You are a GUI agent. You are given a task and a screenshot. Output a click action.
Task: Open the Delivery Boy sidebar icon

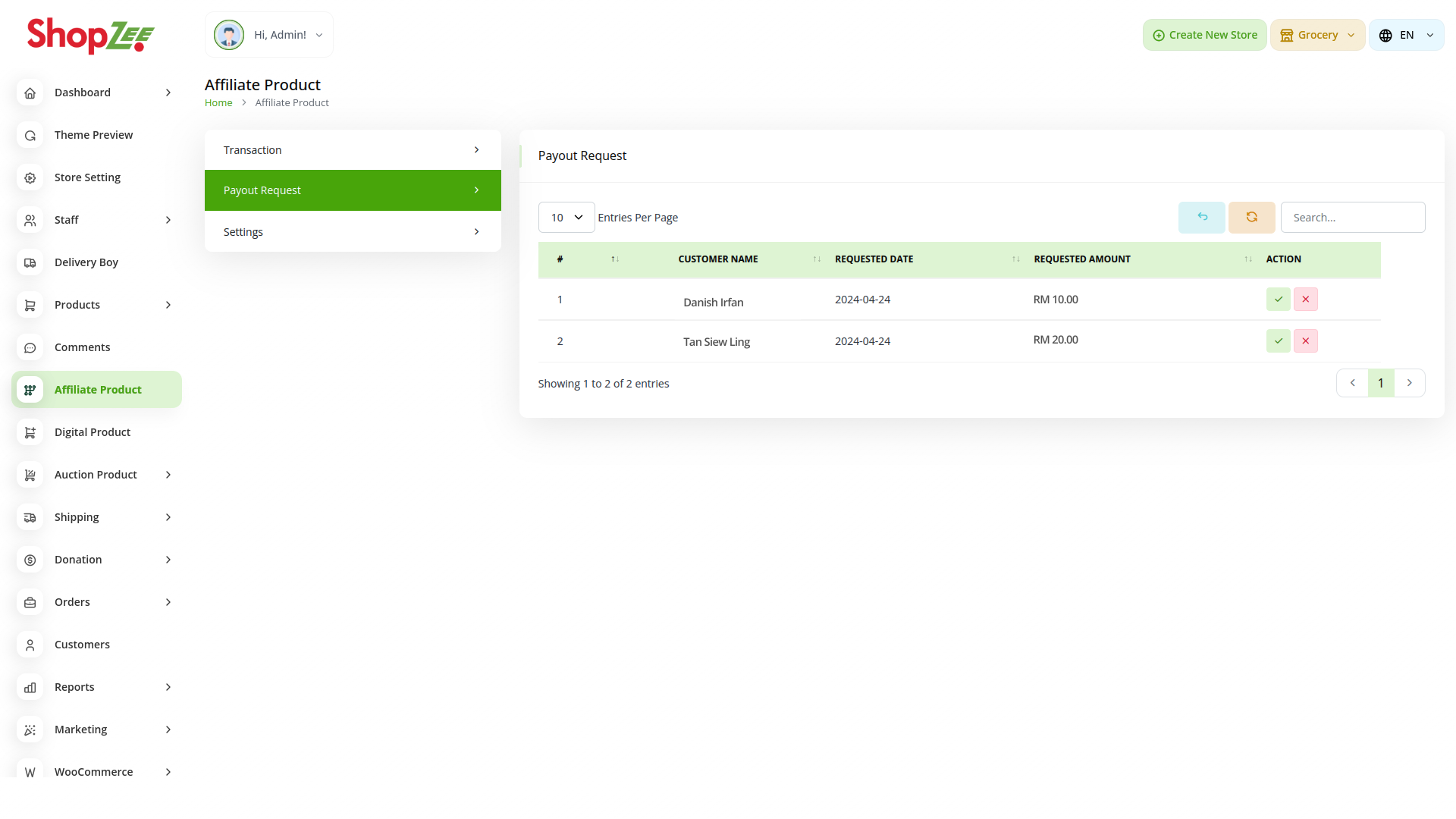30,262
